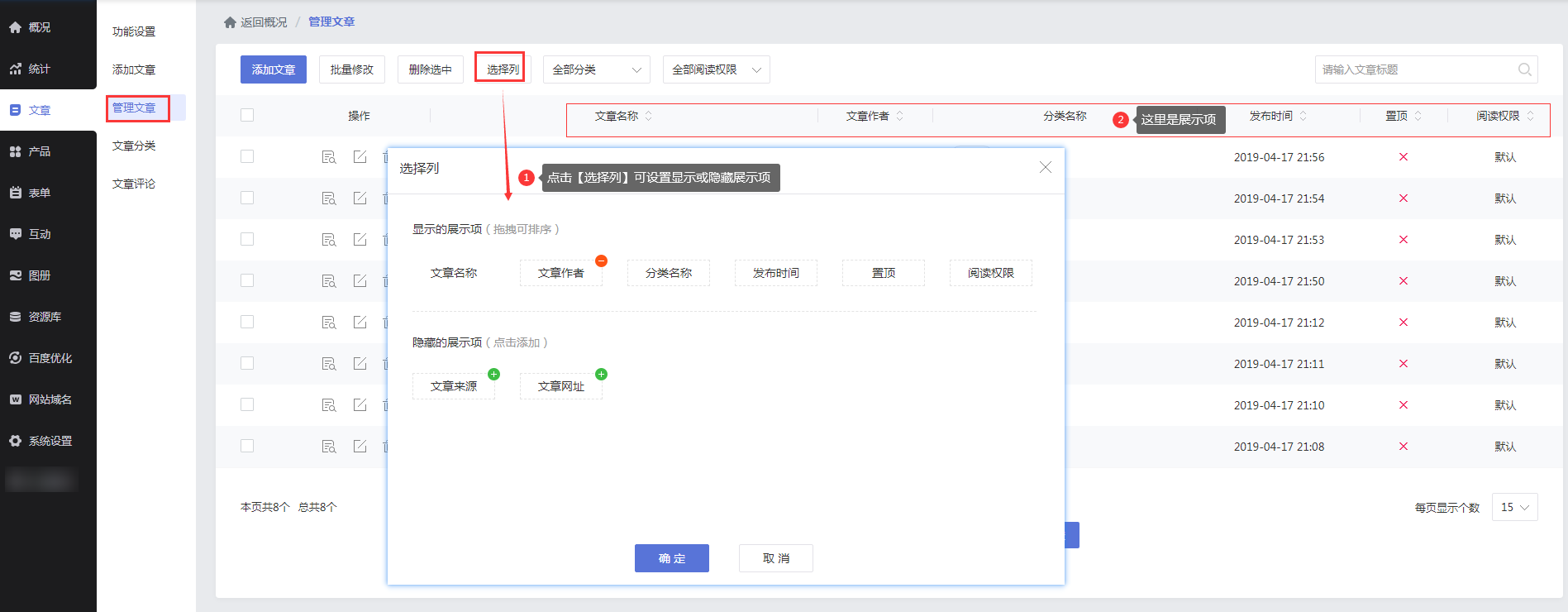The width and height of the screenshot is (1568, 612).
Task: Open the 资源库 resource library sidebar item
Action: click(x=35, y=317)
